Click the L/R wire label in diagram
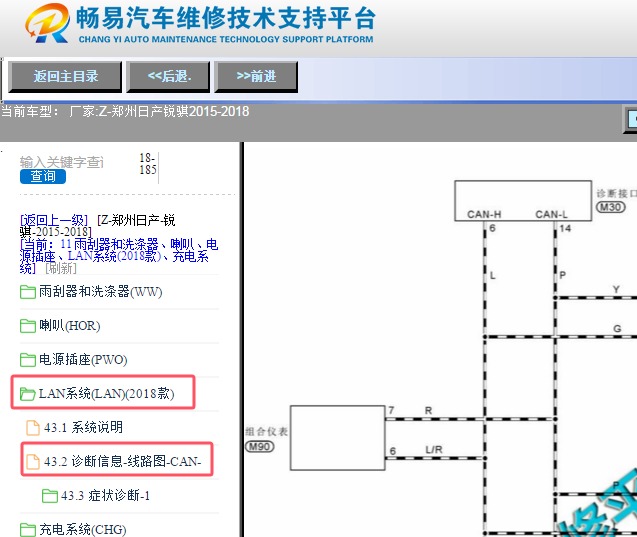This screenshot has width=637, height=537. point(434,450)
